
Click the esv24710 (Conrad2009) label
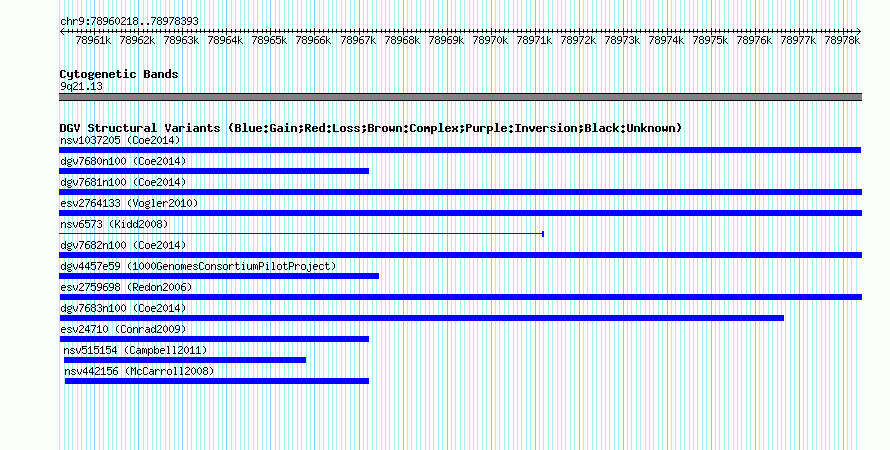[123, 329]
